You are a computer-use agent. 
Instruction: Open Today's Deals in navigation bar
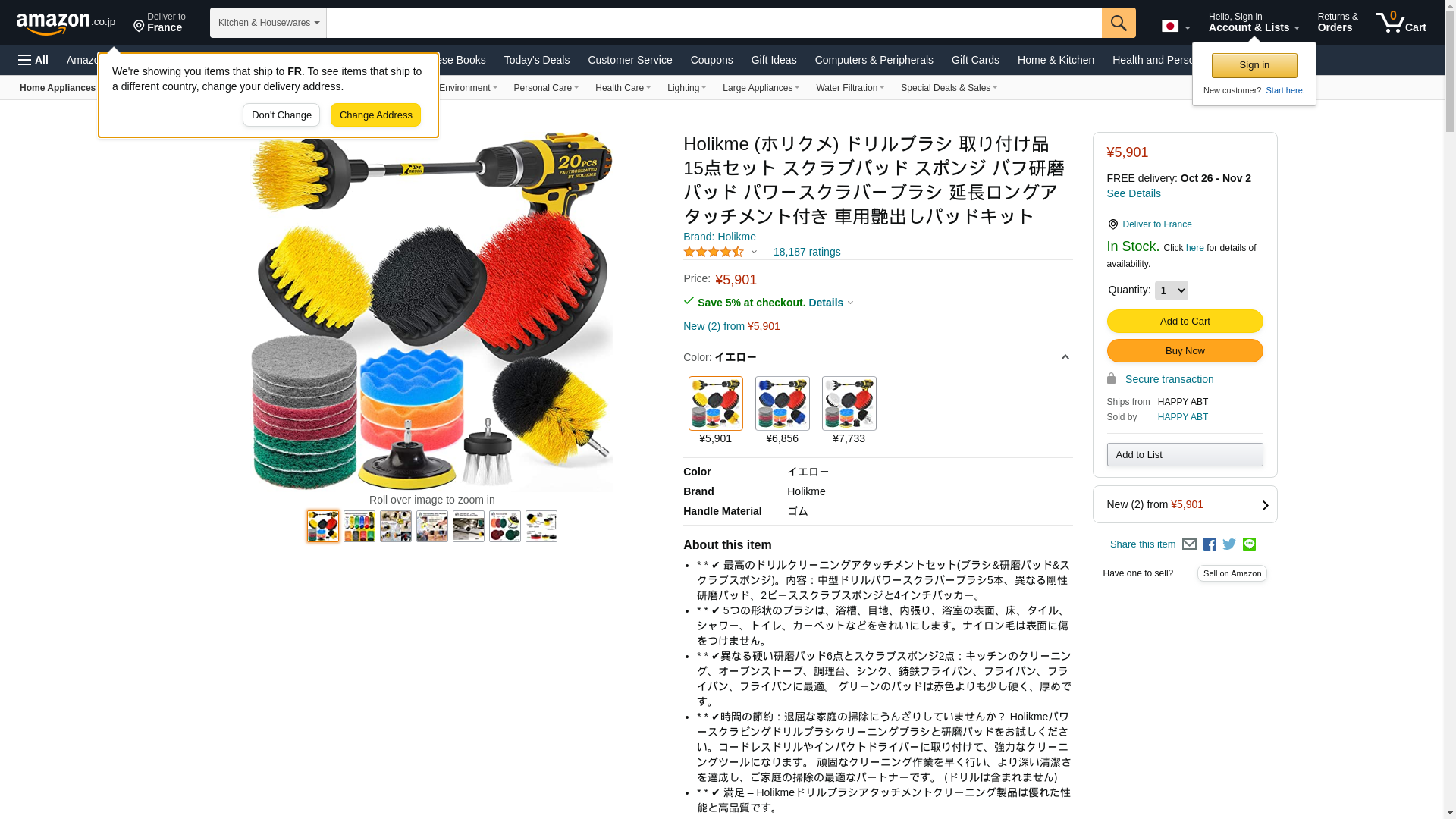tap(537, 60)
